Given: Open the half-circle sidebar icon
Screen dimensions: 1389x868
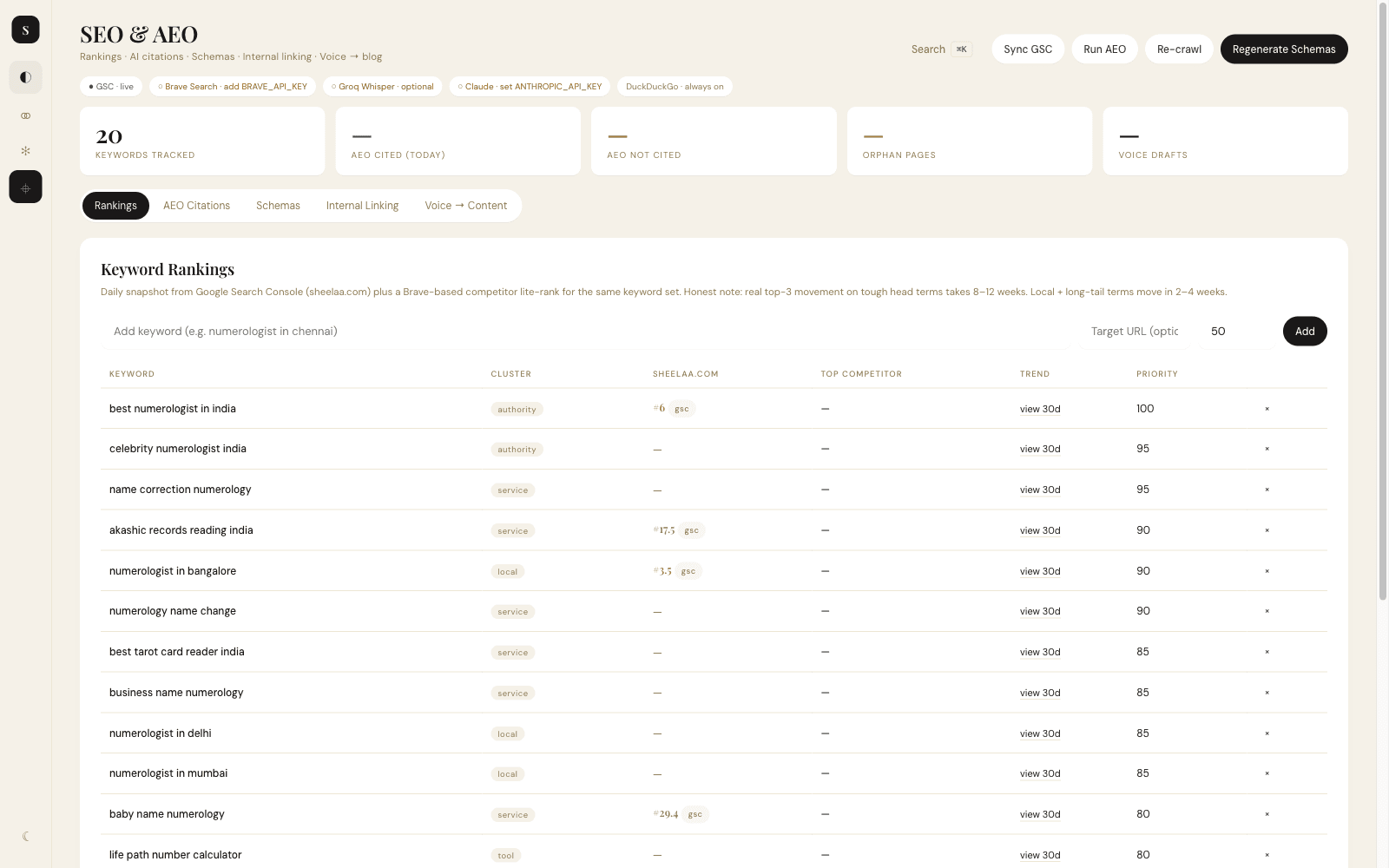Looking at the screenshot, I should 25,77.
